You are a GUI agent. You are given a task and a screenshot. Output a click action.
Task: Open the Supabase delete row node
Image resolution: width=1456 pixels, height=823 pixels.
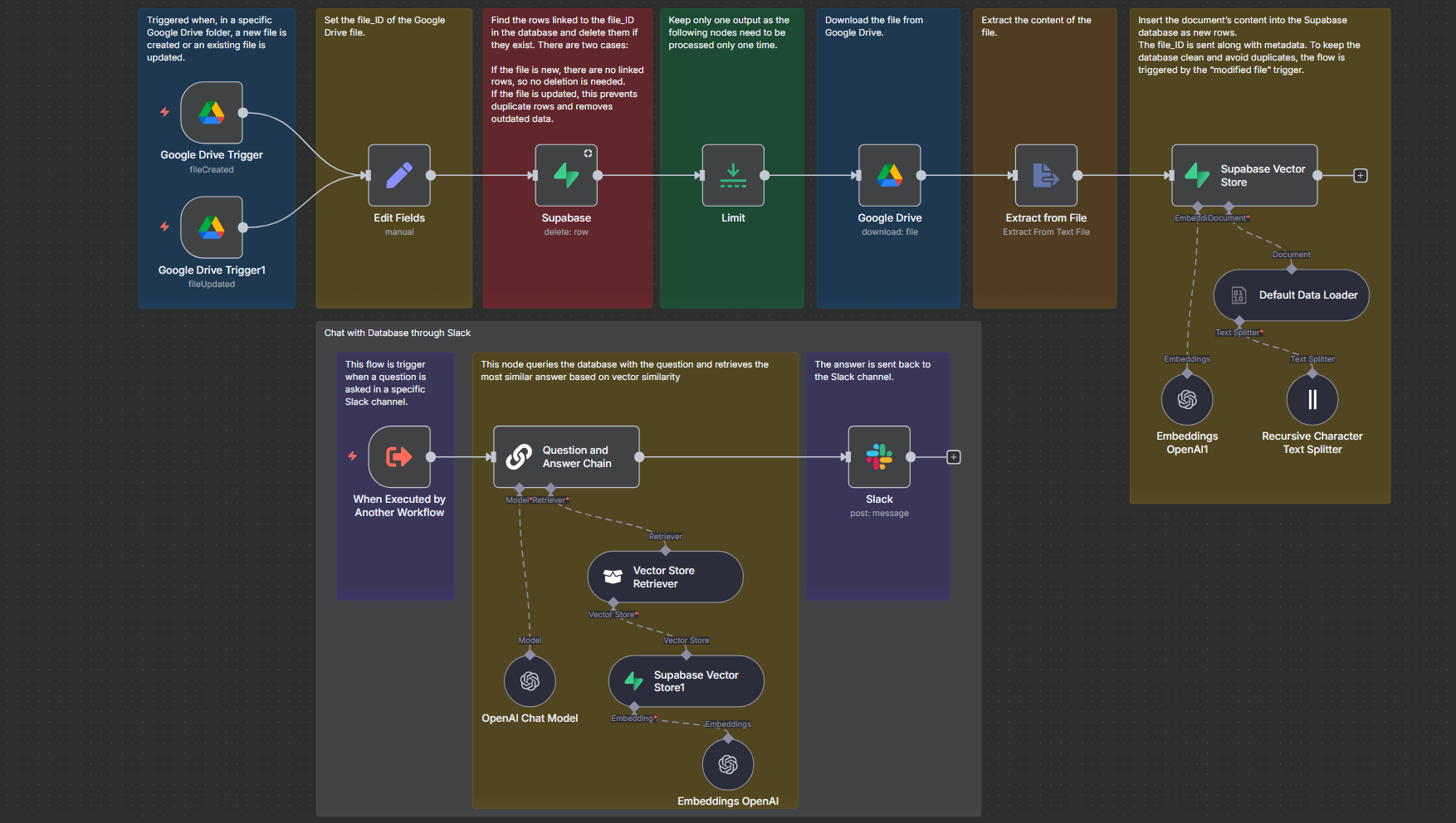(566, 176)
